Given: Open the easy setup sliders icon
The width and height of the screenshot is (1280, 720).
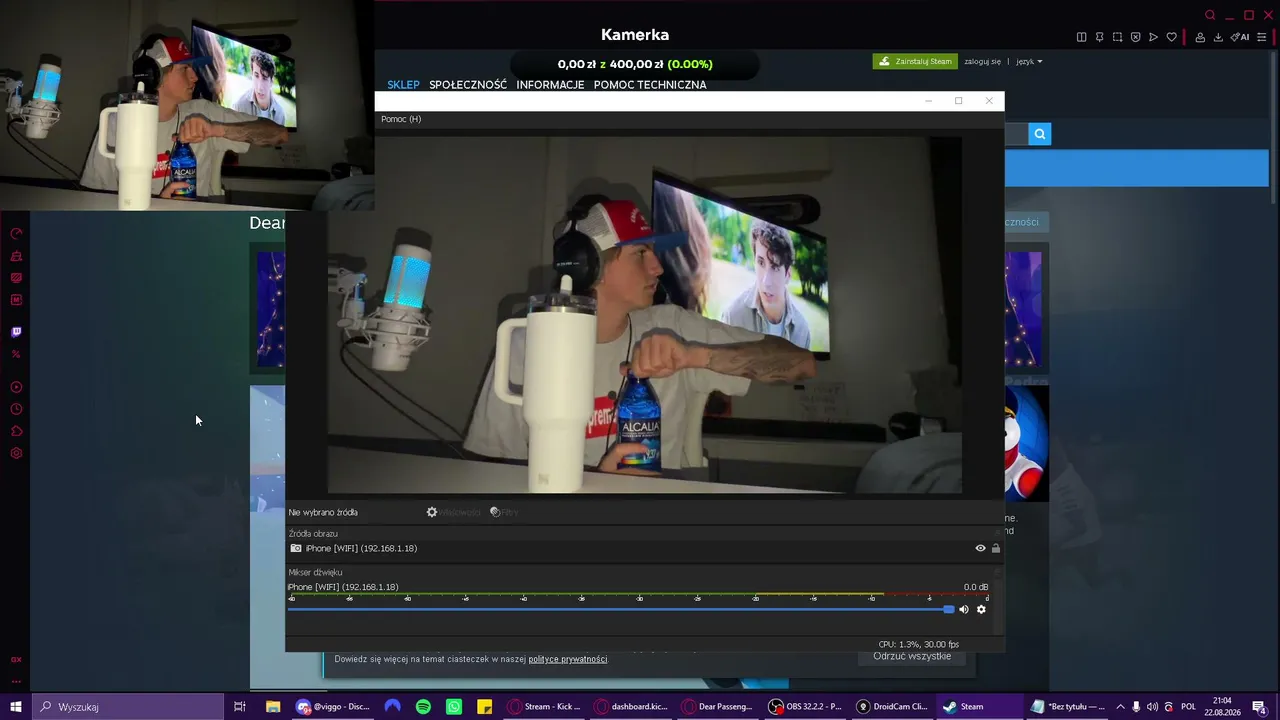Looking at the screenshot, I should point(1261,37).
